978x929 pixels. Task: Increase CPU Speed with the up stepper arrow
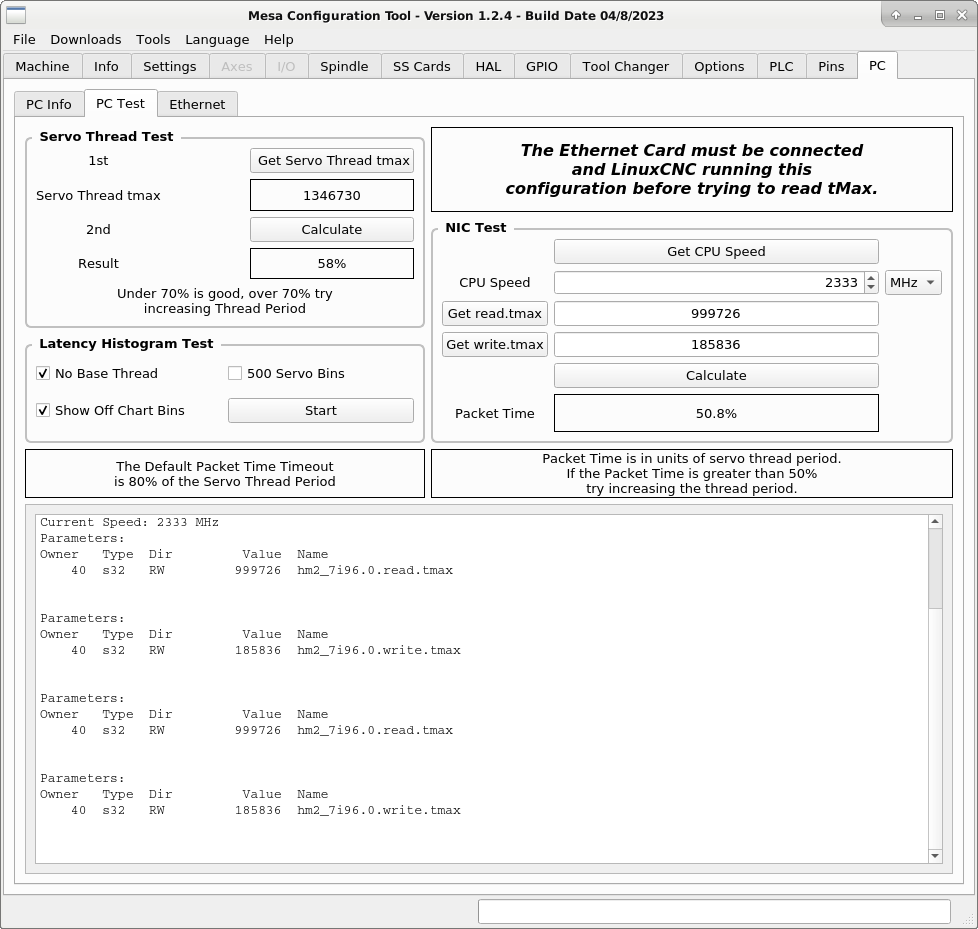point(871,278)
